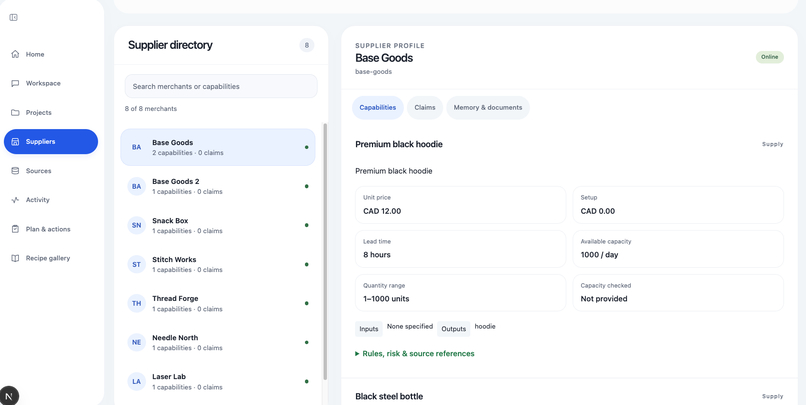Image resolution: width=806 pixels, height=405 pixels.
Task: Open the Memory & documents tab
Action: (x=488, y=107)
